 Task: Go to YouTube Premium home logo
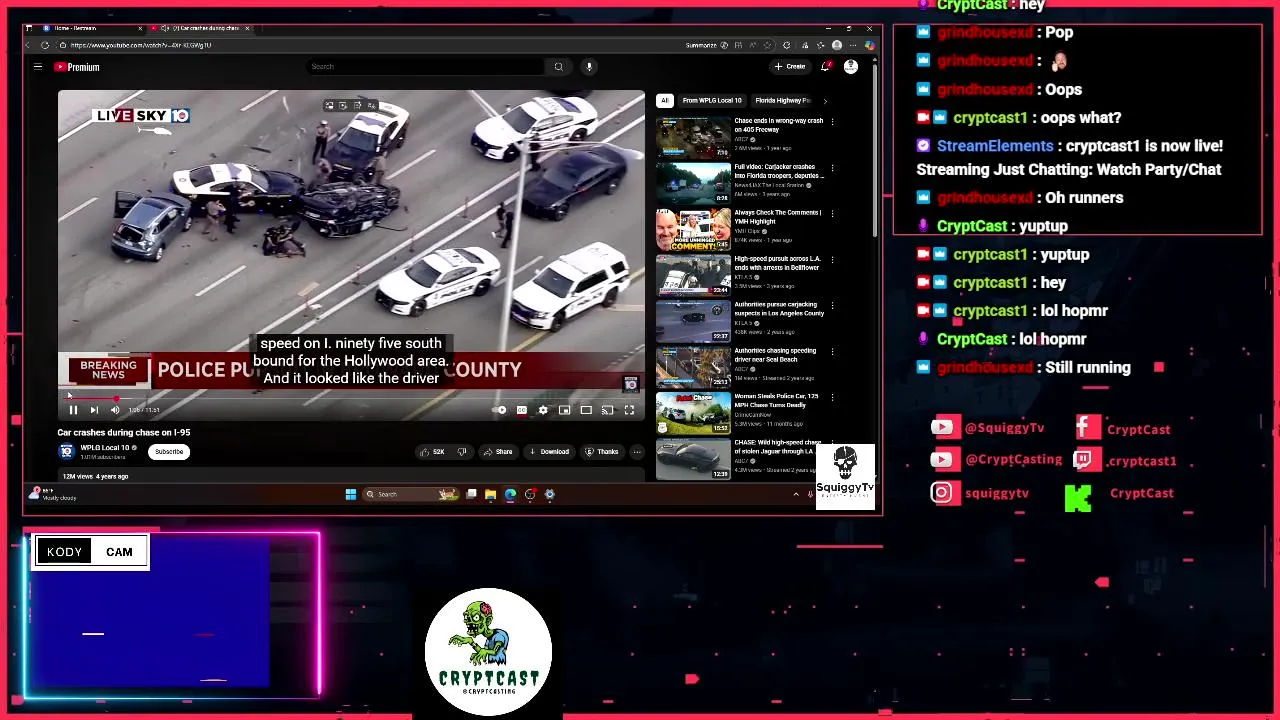(77, 67)
